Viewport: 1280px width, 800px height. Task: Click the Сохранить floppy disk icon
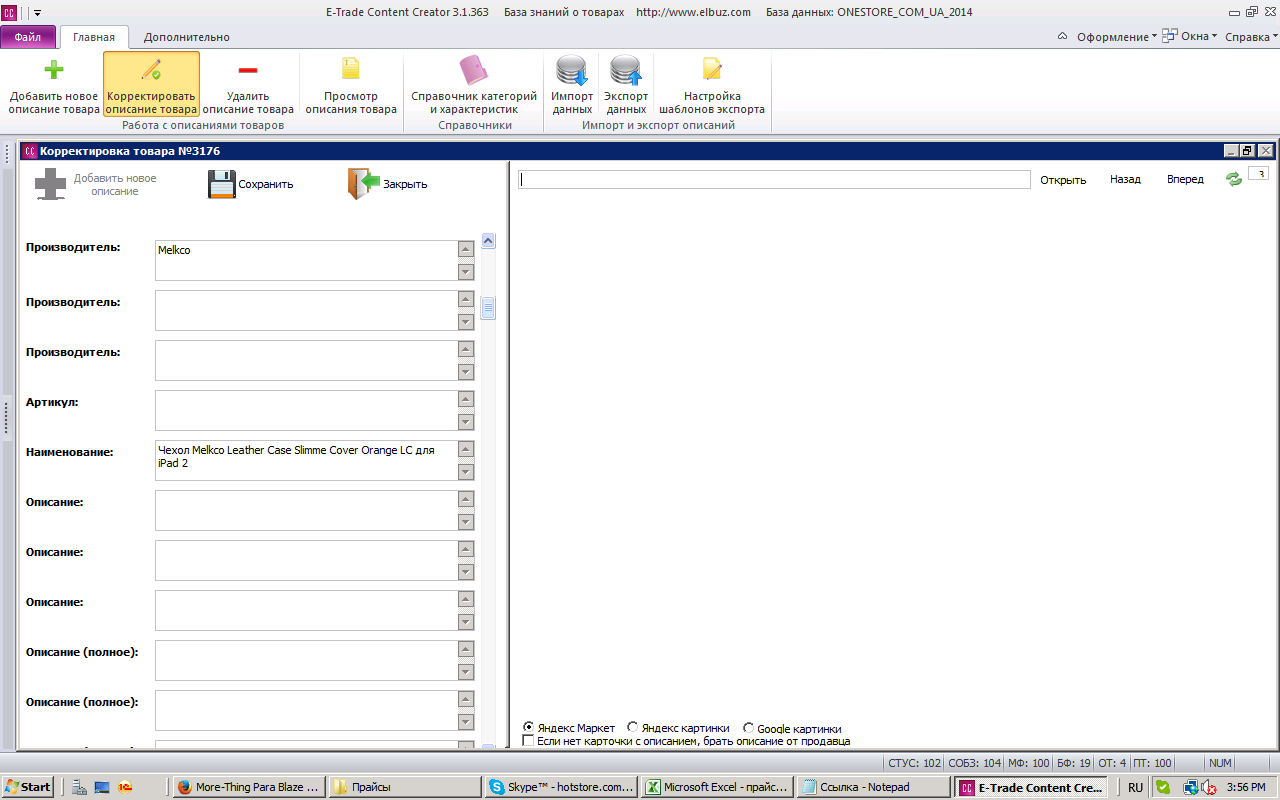coord(222,184)
